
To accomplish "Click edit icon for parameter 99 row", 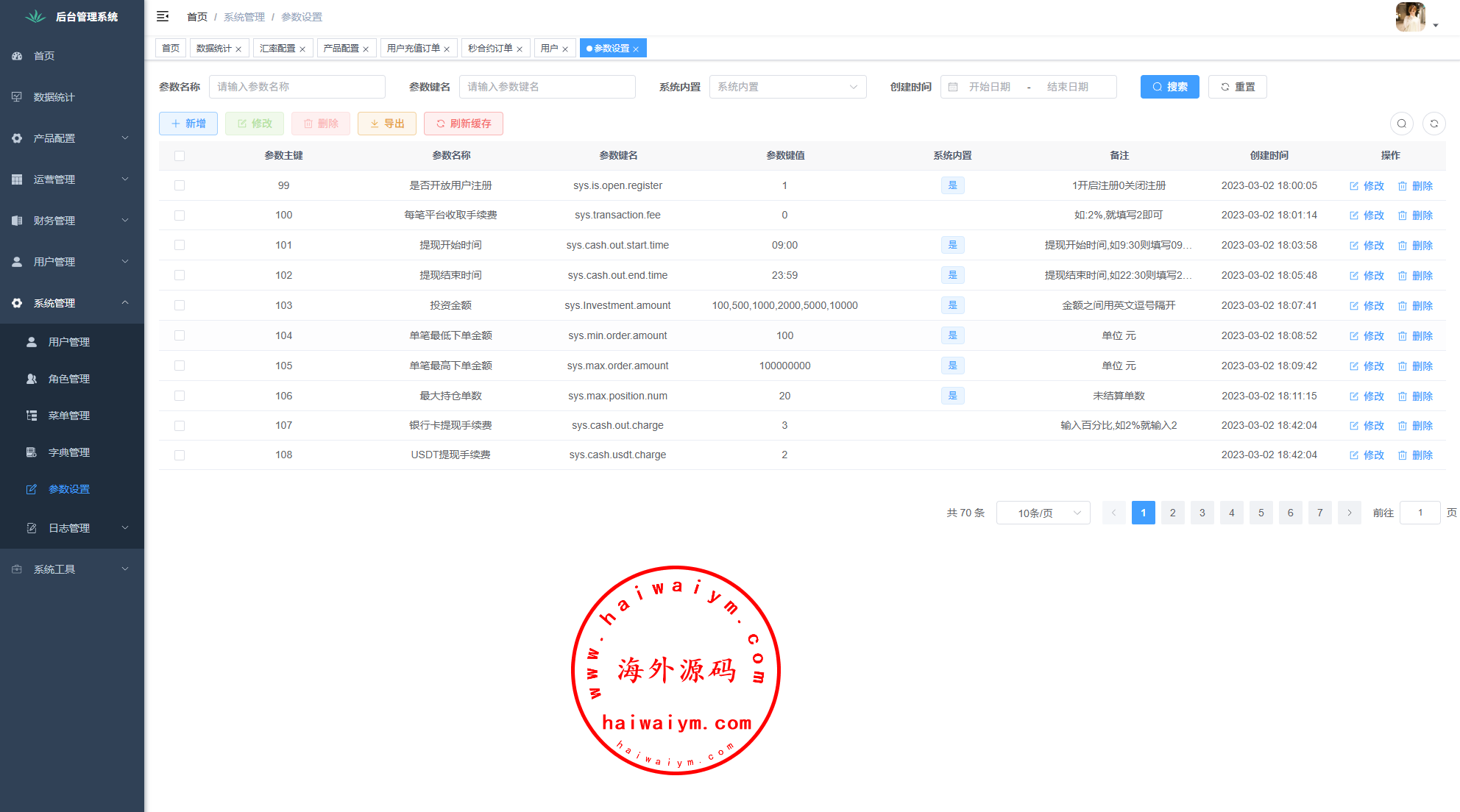I will pos(1354,186).
